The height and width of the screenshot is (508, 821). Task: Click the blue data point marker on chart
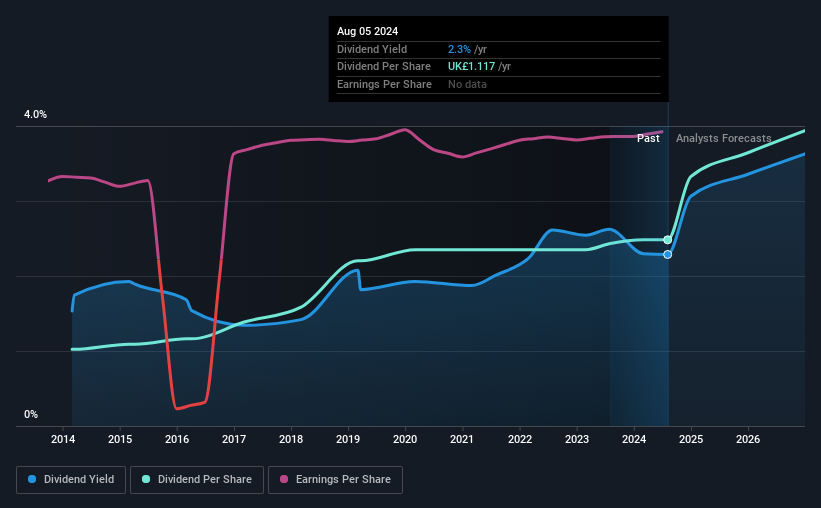[x=668, y=255]
